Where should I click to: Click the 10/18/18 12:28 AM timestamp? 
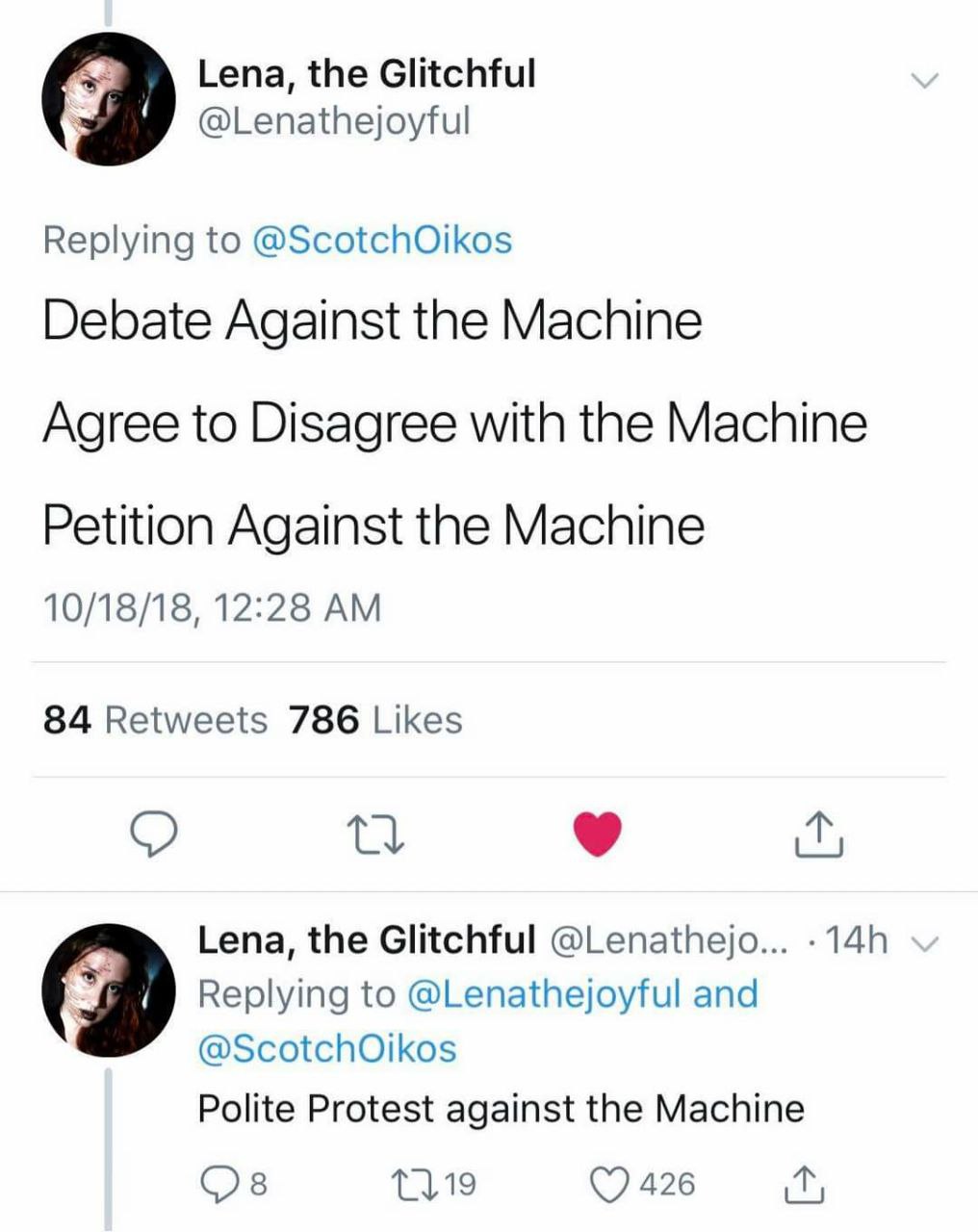(x=212, y=608)
